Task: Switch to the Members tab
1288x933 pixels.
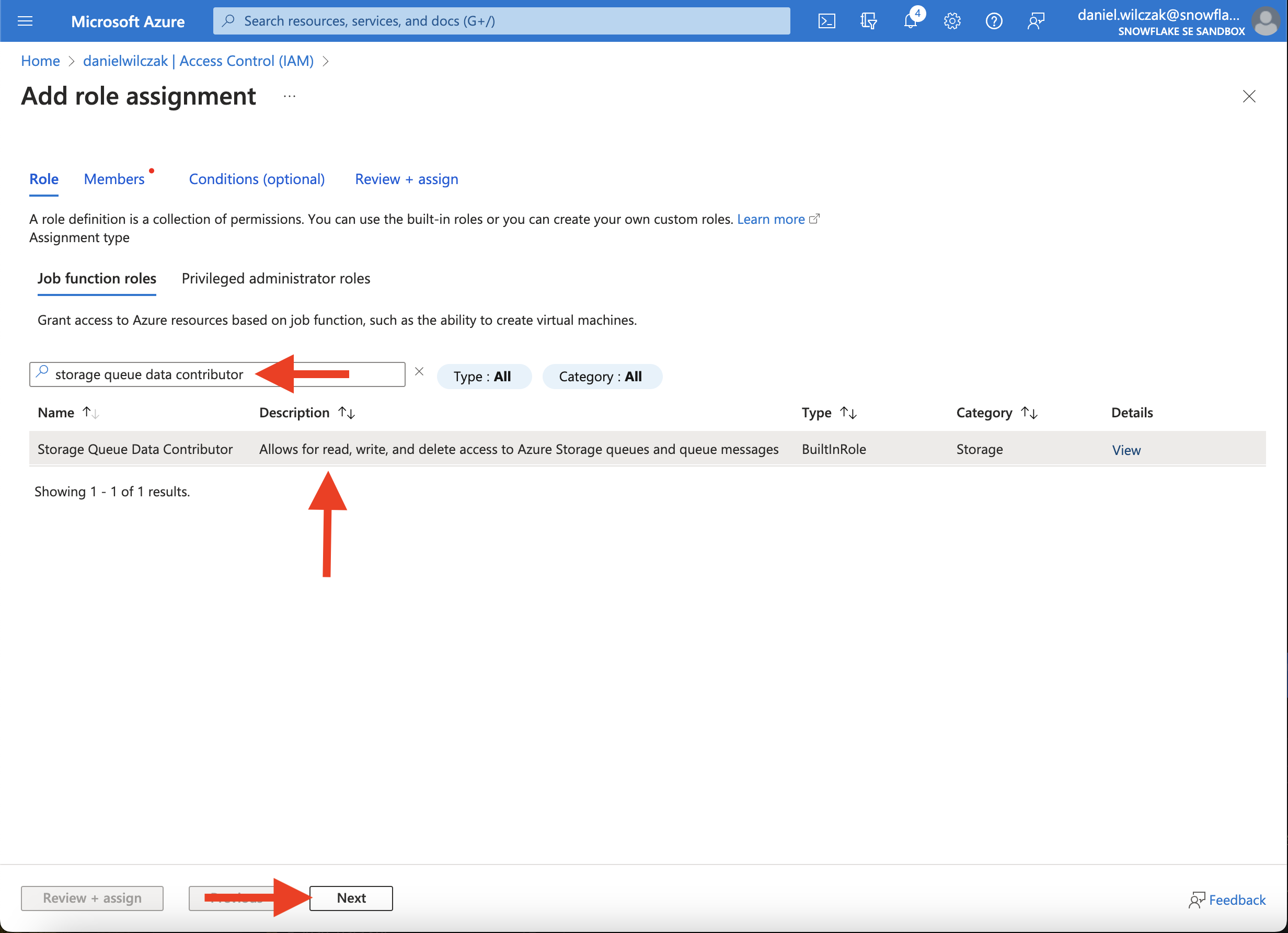Action: (x=114, y=179)
